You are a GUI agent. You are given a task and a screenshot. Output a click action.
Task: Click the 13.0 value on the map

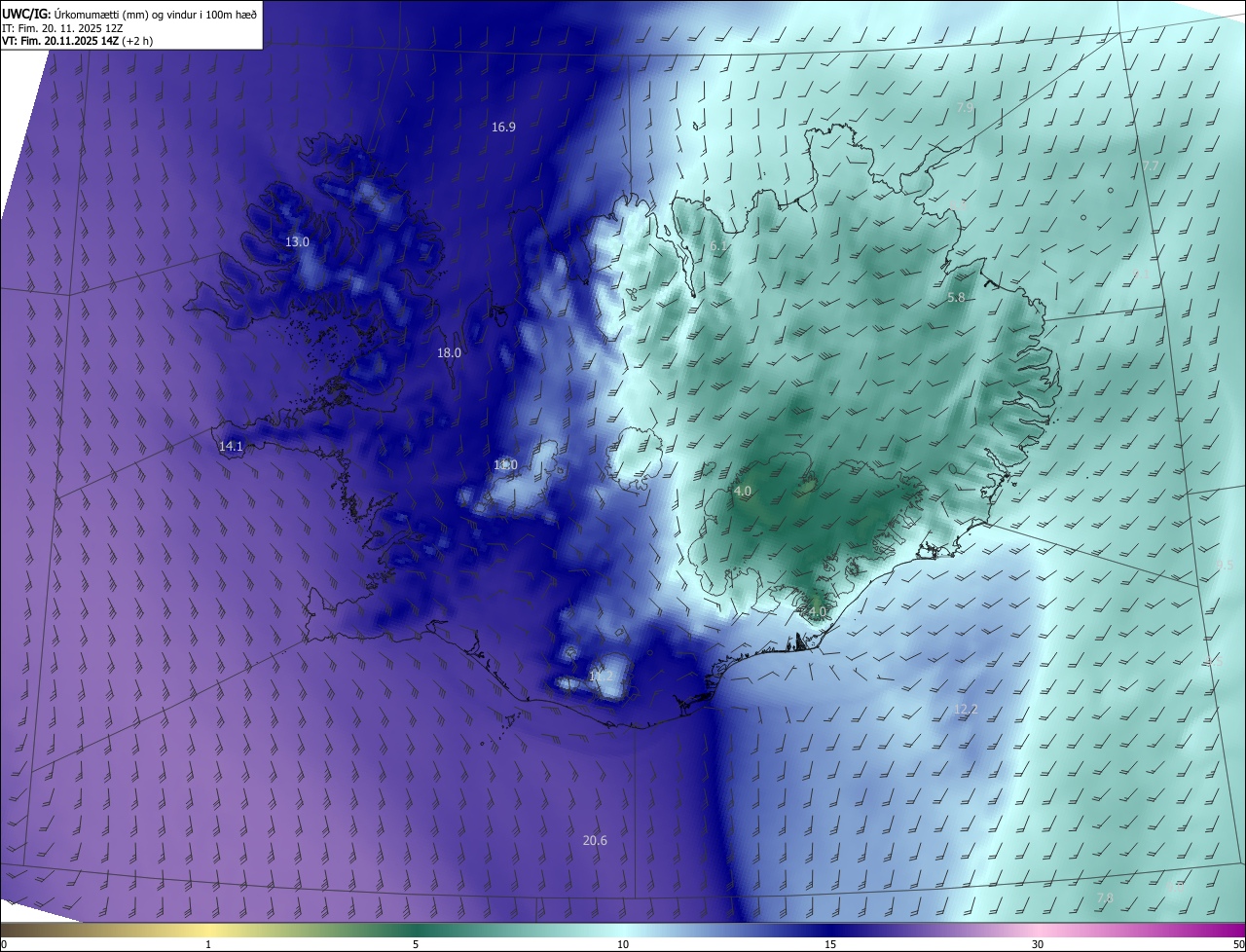point(297,242)
